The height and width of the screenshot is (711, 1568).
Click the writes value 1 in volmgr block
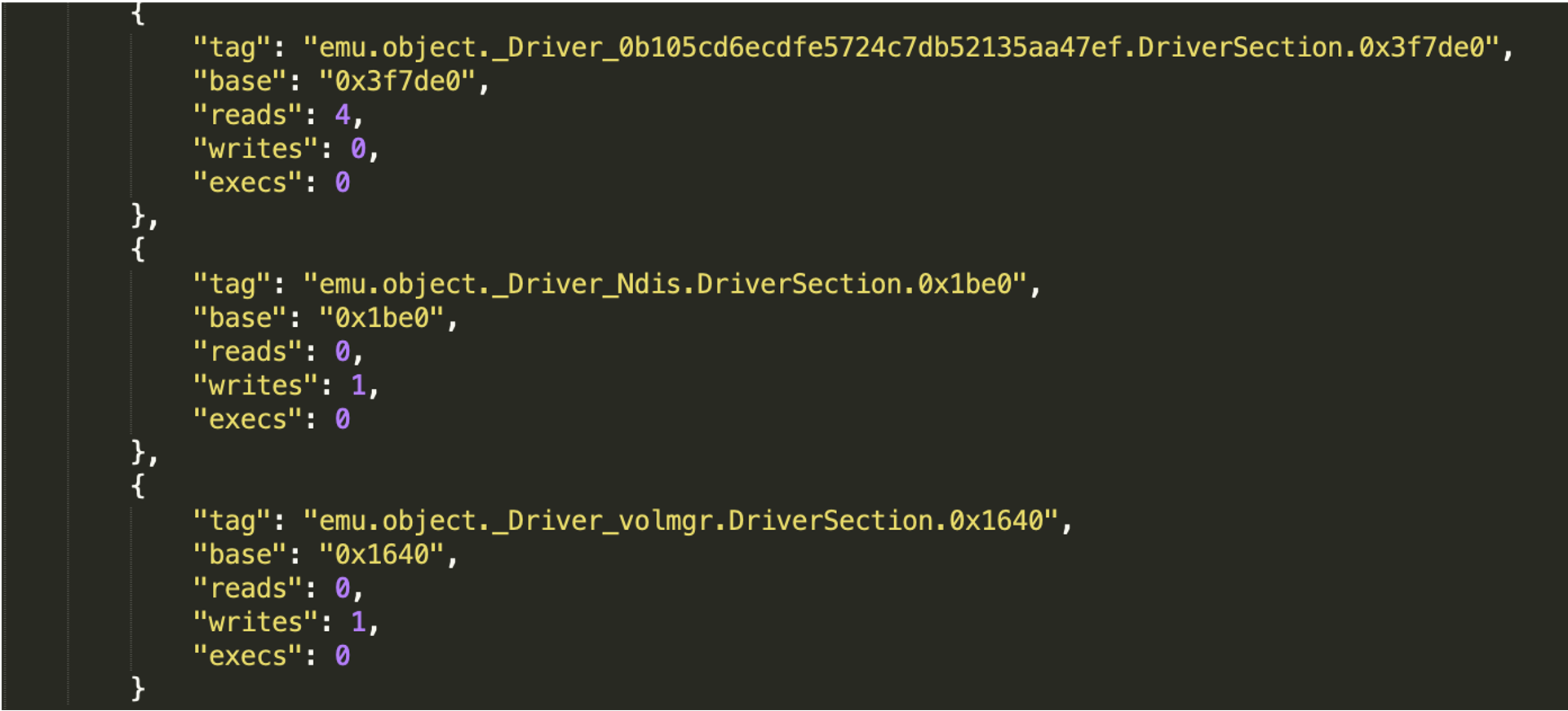click(x=358, y=621)
